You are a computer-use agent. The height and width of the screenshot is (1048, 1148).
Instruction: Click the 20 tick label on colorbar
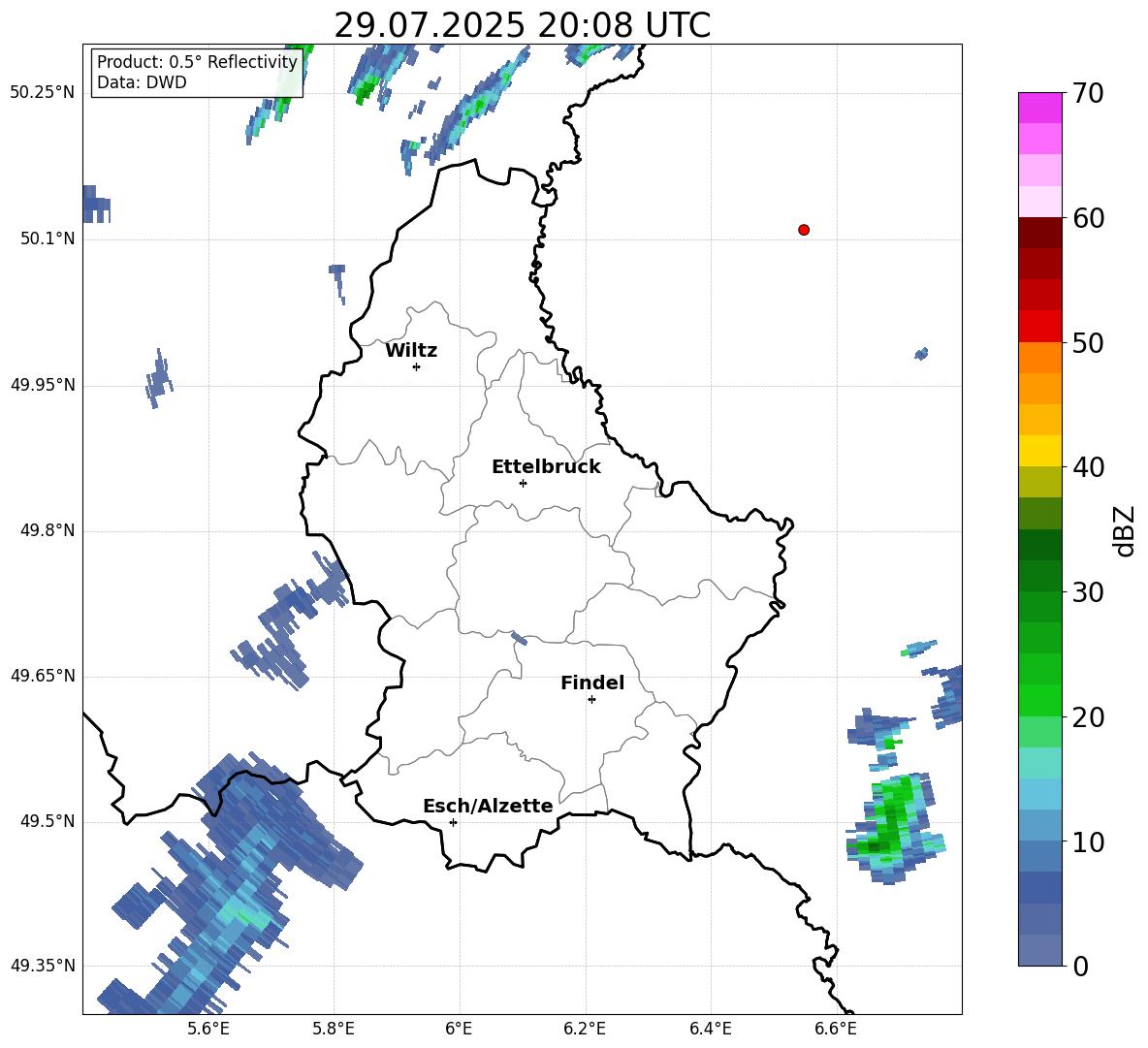[x=1088, y=716]
